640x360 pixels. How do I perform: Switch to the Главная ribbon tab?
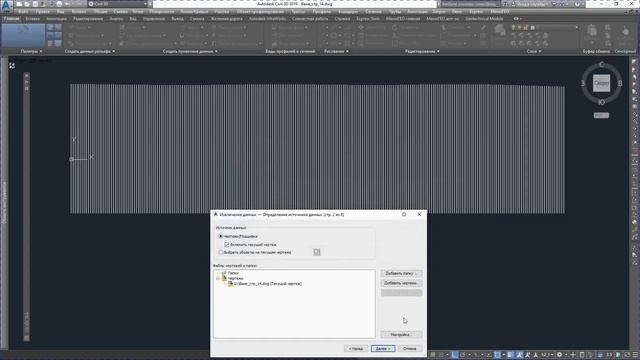point(11,19)
